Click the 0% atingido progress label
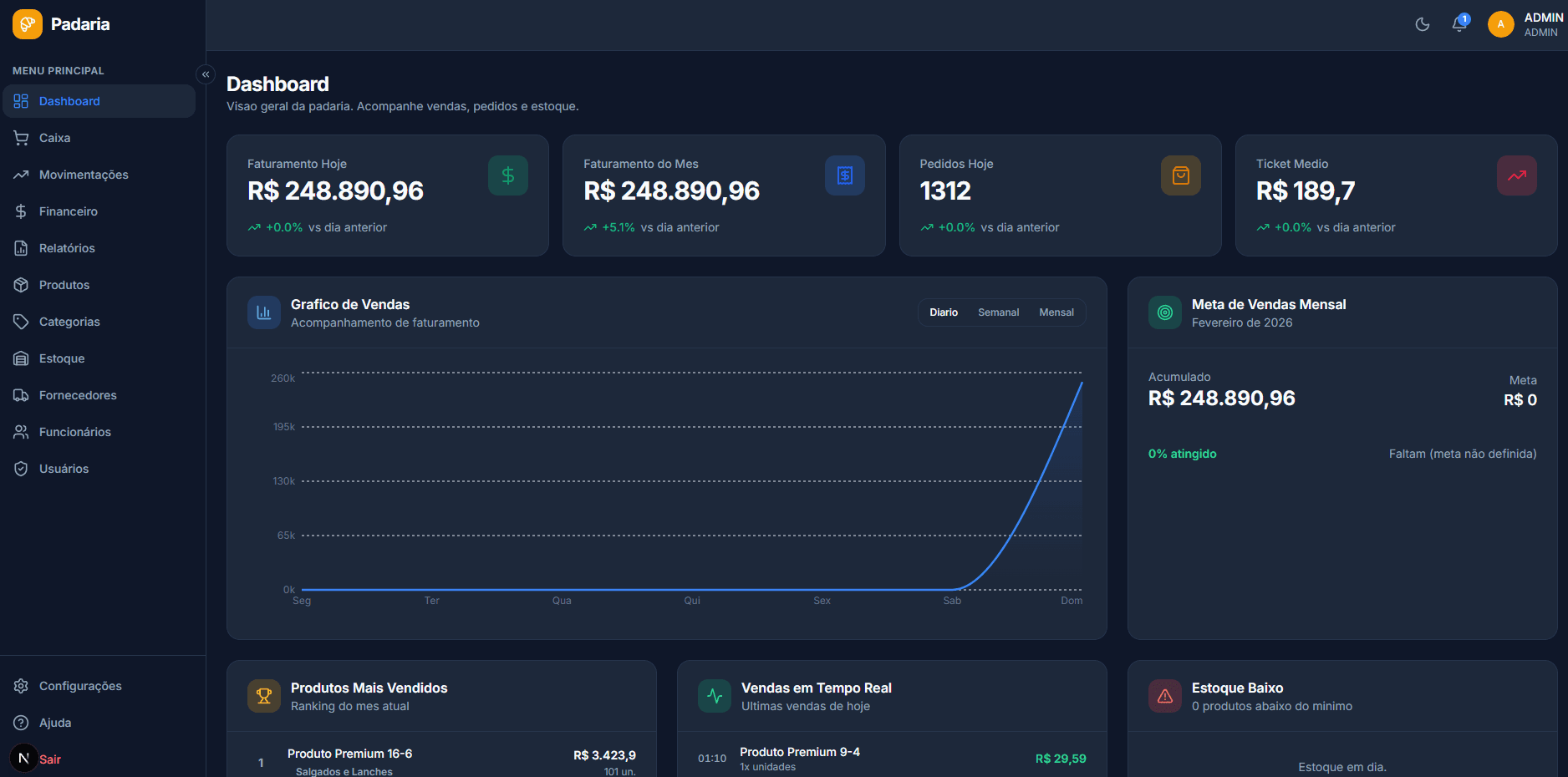Screen dimensions: 1568x777 [1182, 454]
